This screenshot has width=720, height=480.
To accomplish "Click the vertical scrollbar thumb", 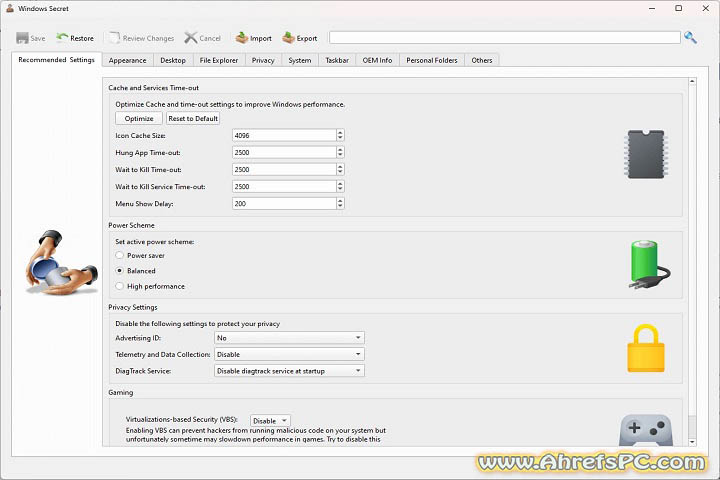I will [692, 425].
